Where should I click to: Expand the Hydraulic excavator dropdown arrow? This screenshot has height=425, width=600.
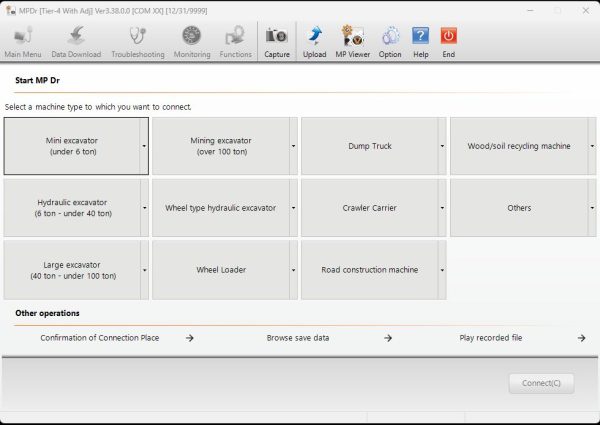(x=144, y=208)
